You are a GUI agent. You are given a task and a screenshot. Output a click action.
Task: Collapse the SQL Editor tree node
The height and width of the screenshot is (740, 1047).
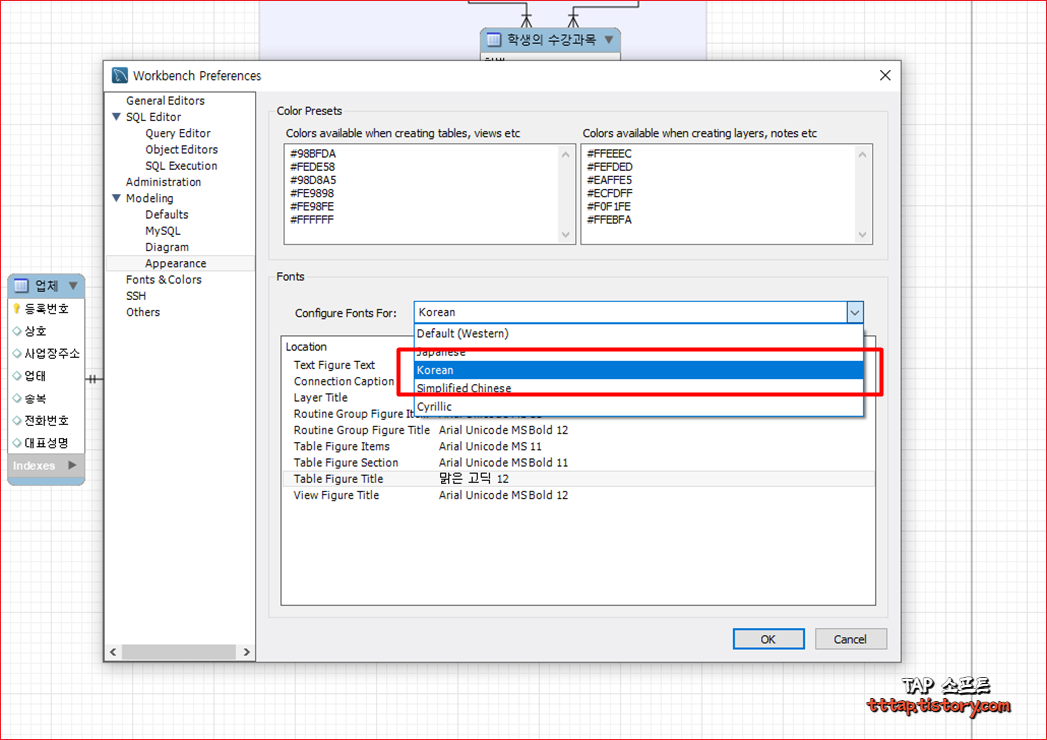tap(117, 117)
